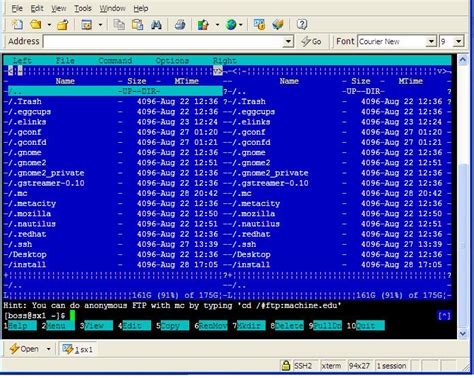The image size is (474, 378).
Task: Click the terminal scrollbar up arrow
Action: [463, 60]
